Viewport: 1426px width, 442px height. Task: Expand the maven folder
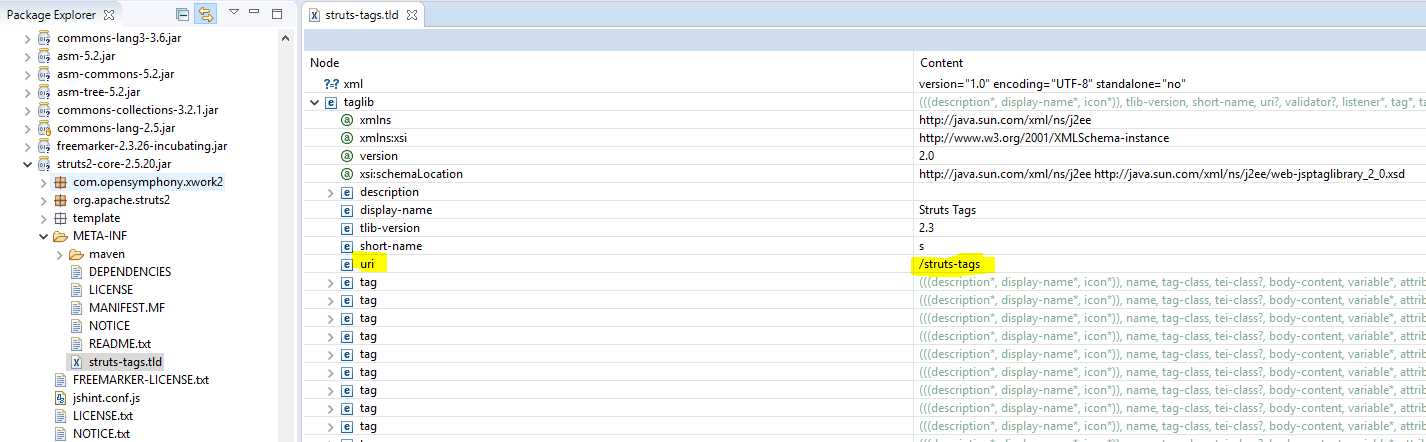59,254
